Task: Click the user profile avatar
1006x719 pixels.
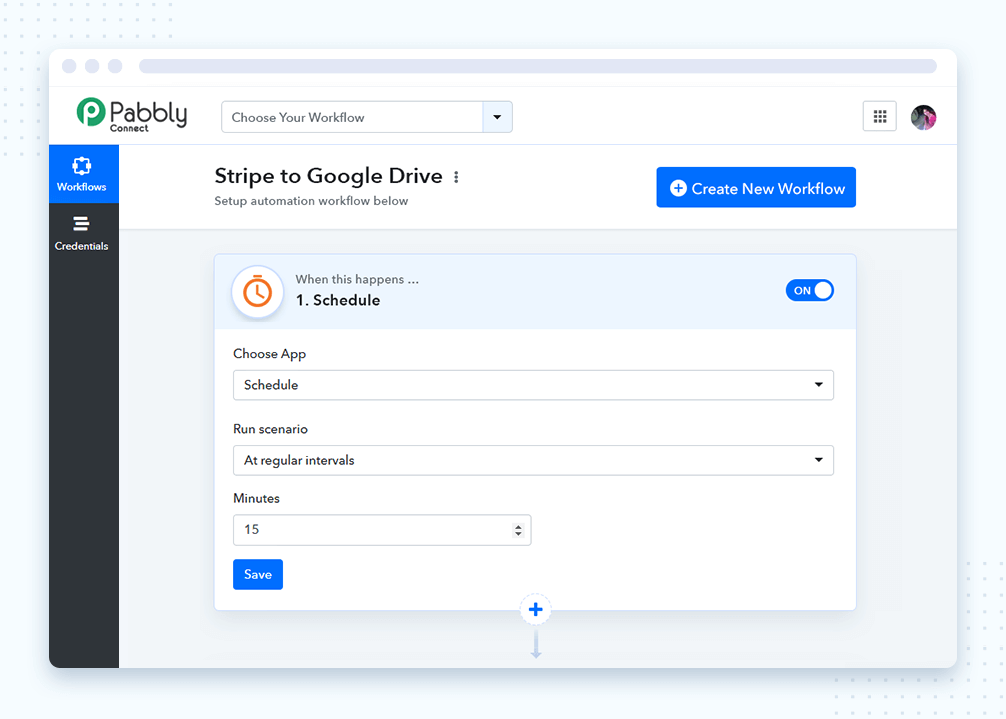Action: [923, 117]
